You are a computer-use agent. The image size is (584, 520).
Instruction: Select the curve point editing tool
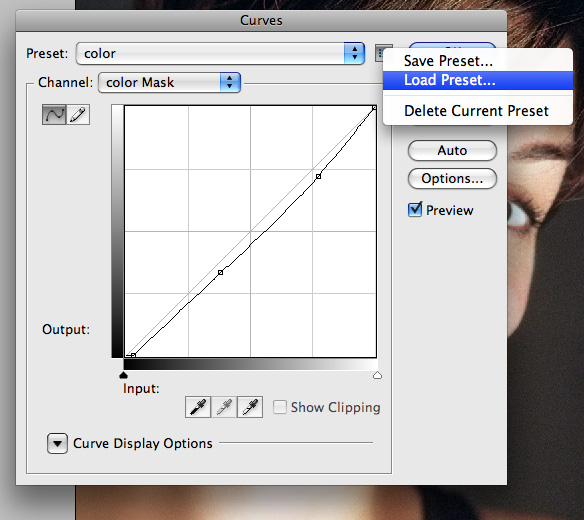tap(54, 114)
